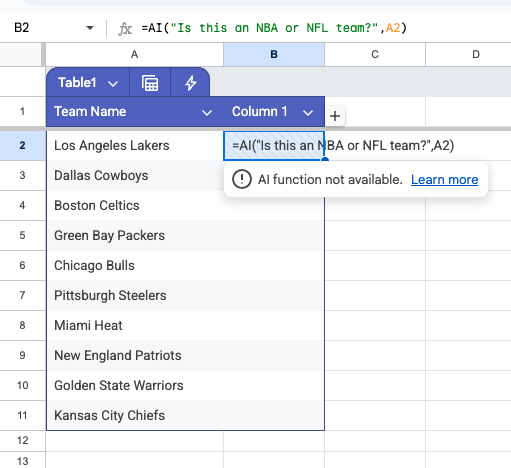
Task: Click the blue fill handle on B2
Action: [325, 160]
